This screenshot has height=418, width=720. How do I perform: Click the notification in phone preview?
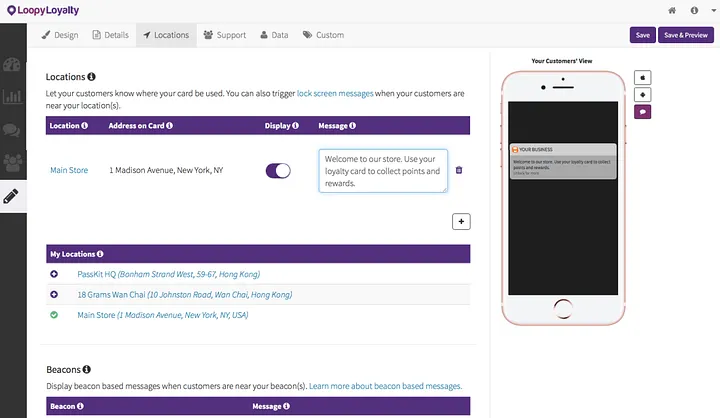pos(563,161)
